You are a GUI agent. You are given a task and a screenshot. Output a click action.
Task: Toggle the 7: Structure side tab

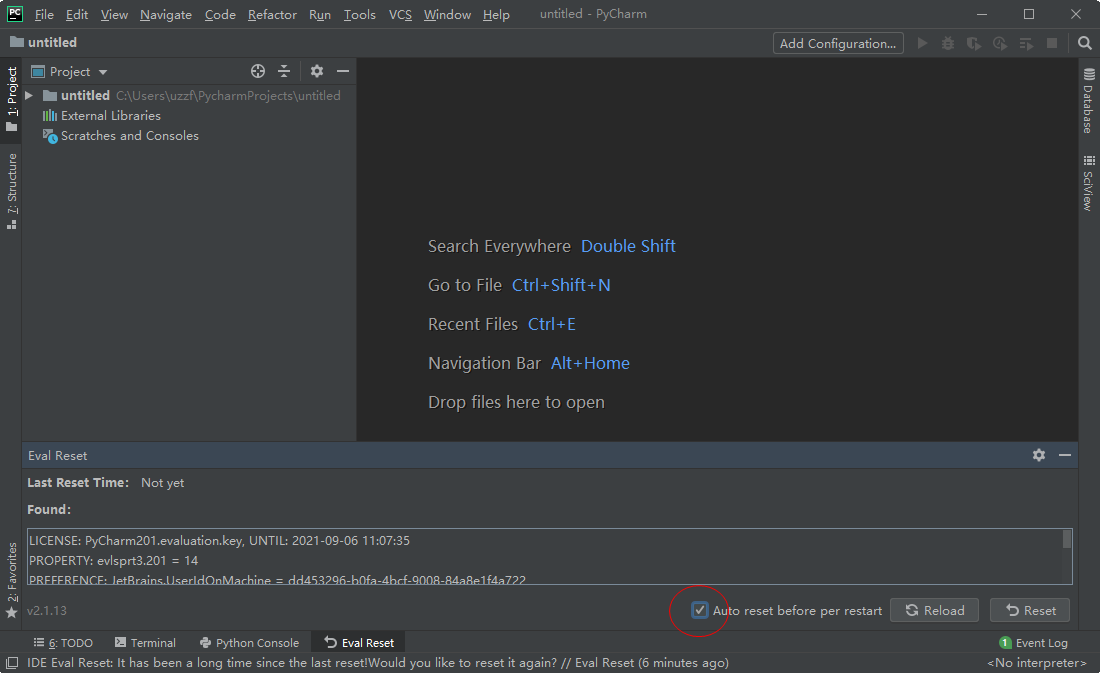click(x=11, y=191)
